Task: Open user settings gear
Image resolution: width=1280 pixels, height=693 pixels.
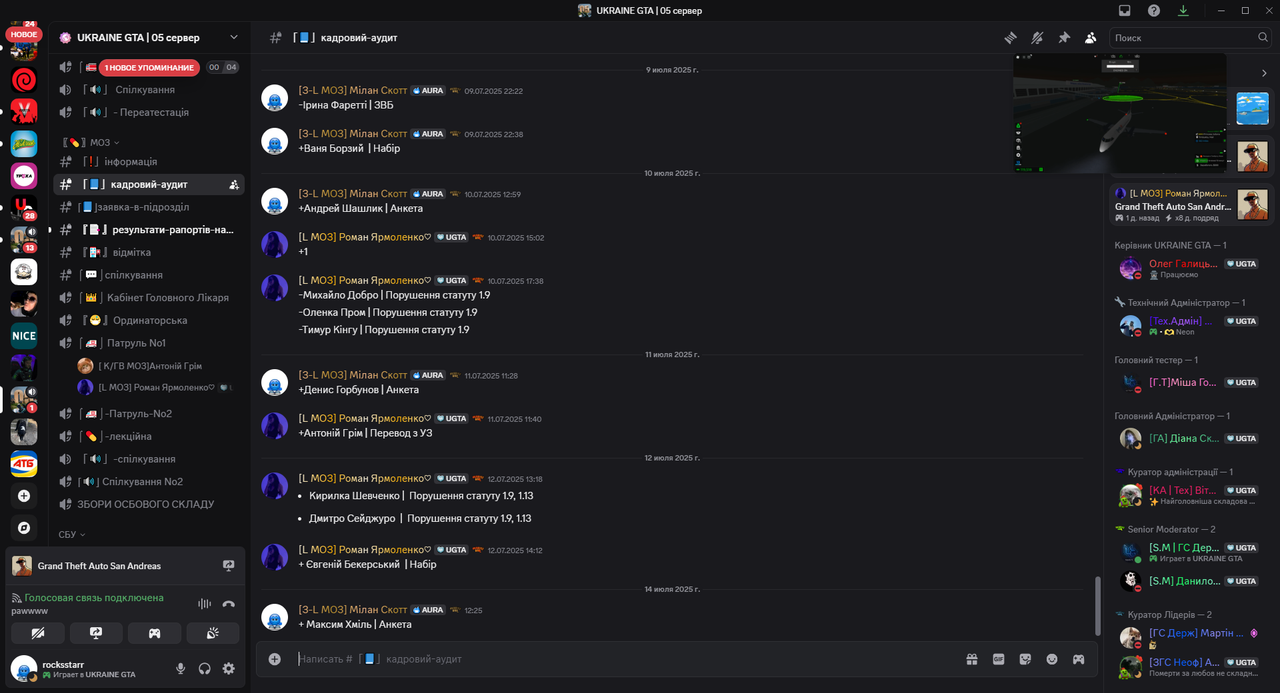Action: pyautogui.click(x=229, y=669)
